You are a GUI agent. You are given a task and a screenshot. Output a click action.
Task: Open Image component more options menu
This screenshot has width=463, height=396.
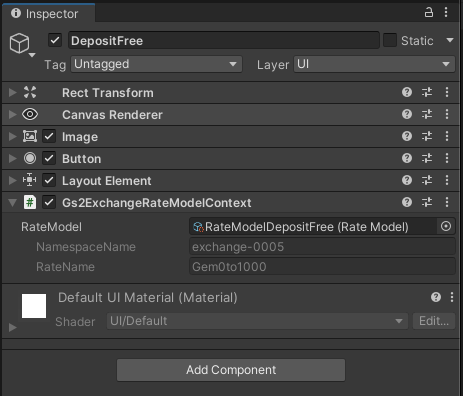pyautogui.click(x=447, y=136)
